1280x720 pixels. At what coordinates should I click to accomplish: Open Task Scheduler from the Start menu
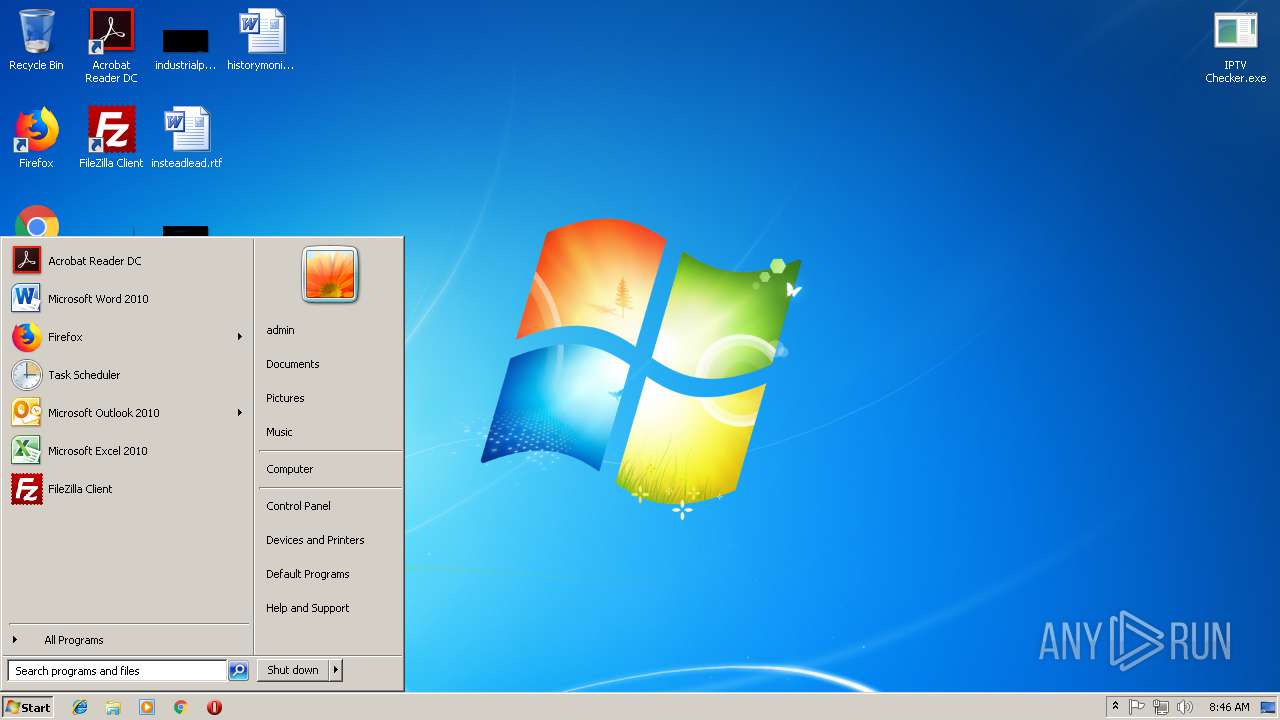coord(128,375)
